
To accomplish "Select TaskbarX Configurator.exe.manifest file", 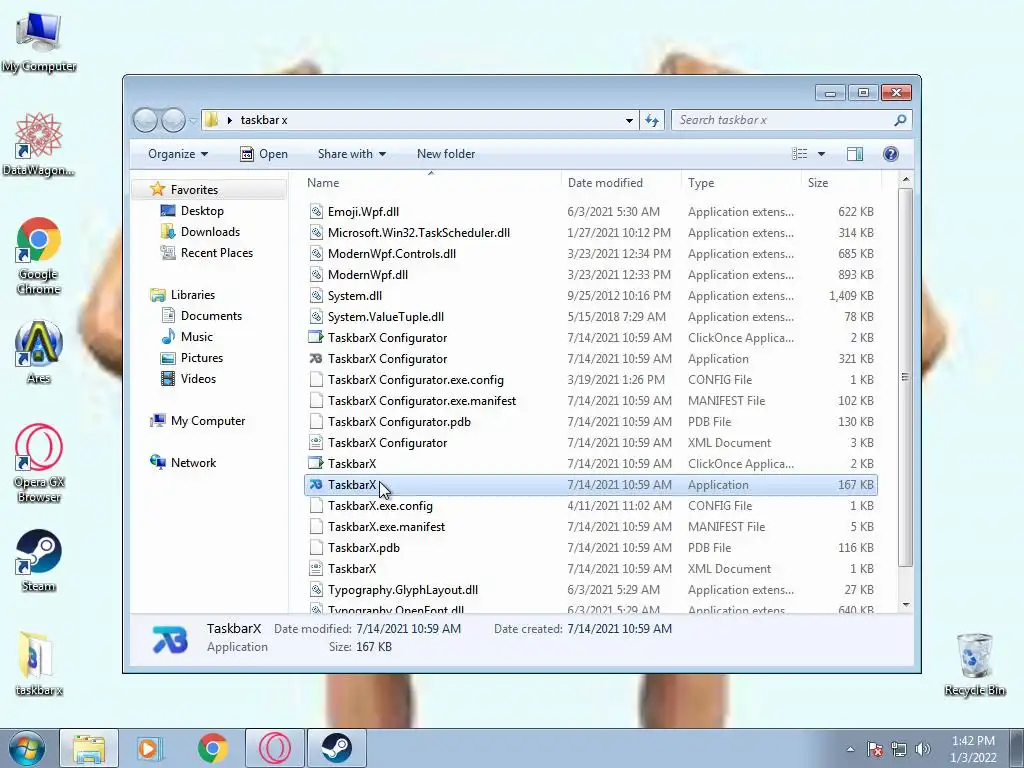I will click(591, 400).
